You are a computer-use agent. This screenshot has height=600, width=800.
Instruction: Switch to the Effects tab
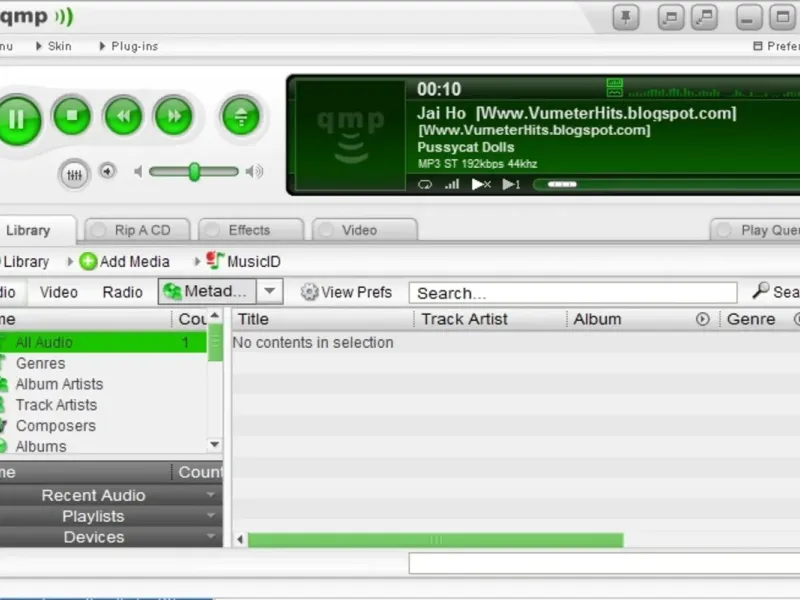coord(251,230)
